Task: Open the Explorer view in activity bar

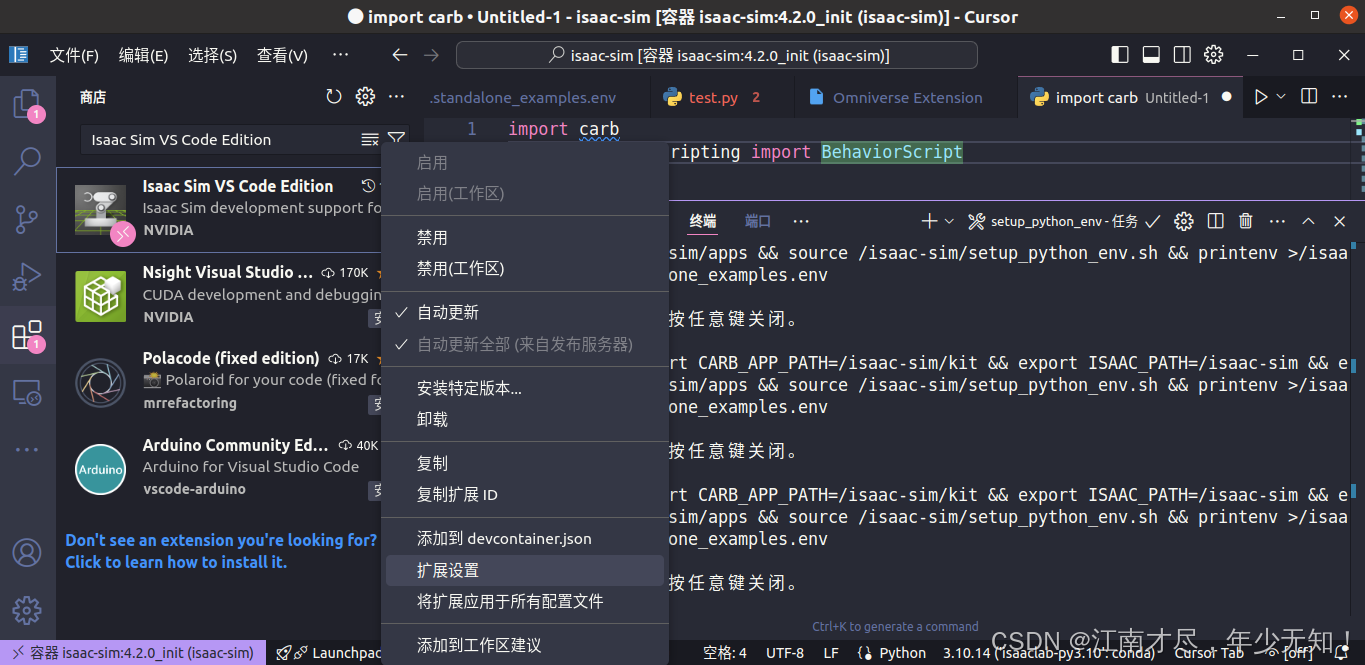Action: (x=27, y=104)
